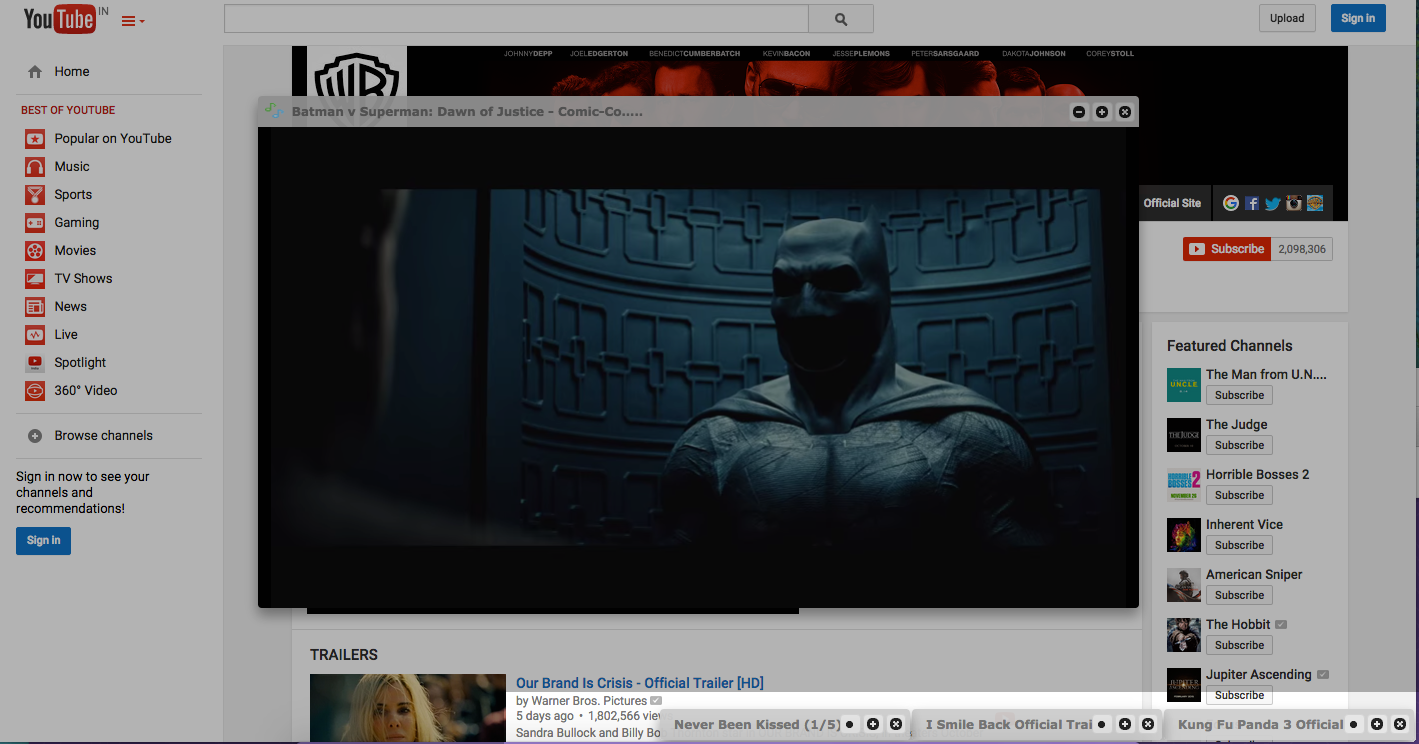Open The Hobbit featured channel
1419x744 pixels.
[1238, 625]
